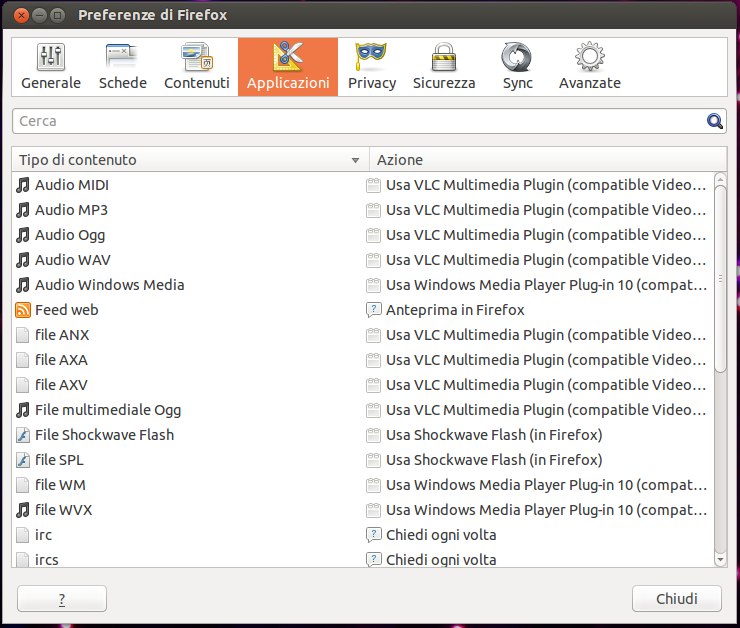Click the plugin icon in file WVX action
This screenshot has height=628, width=740.
click(x=373, y=510)
